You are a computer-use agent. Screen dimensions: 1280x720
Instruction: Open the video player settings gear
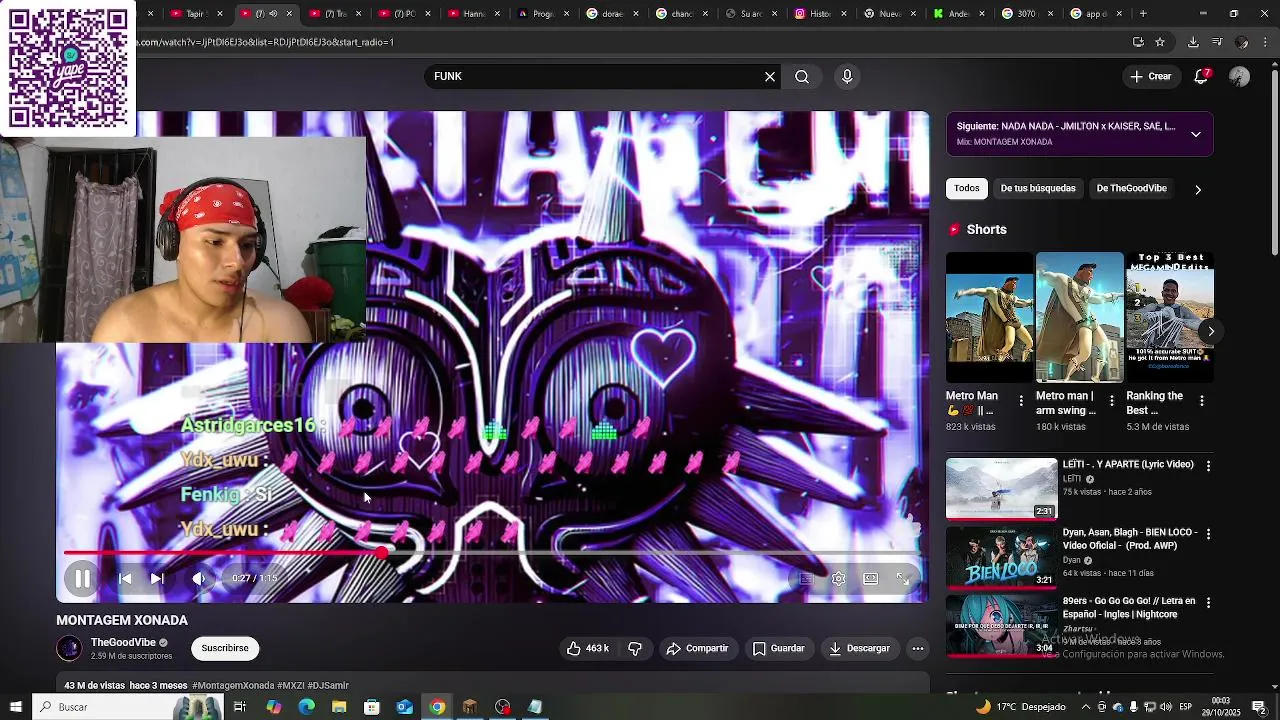[x=838, y=578]
